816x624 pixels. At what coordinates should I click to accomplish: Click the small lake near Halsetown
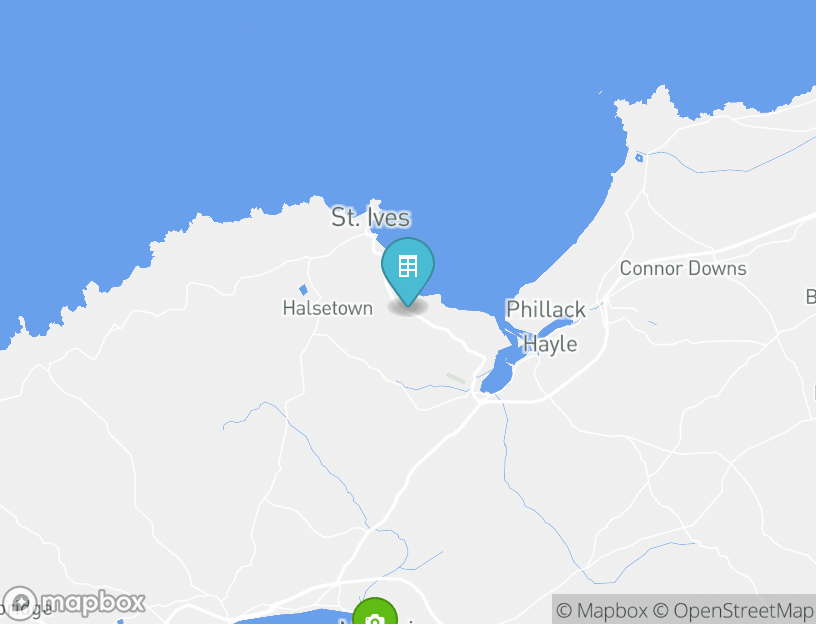point(303,290)
